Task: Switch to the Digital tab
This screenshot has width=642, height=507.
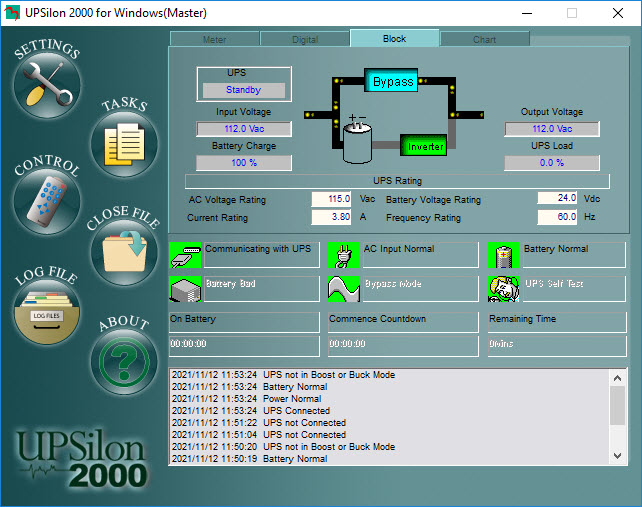Action: pos(305,39)
